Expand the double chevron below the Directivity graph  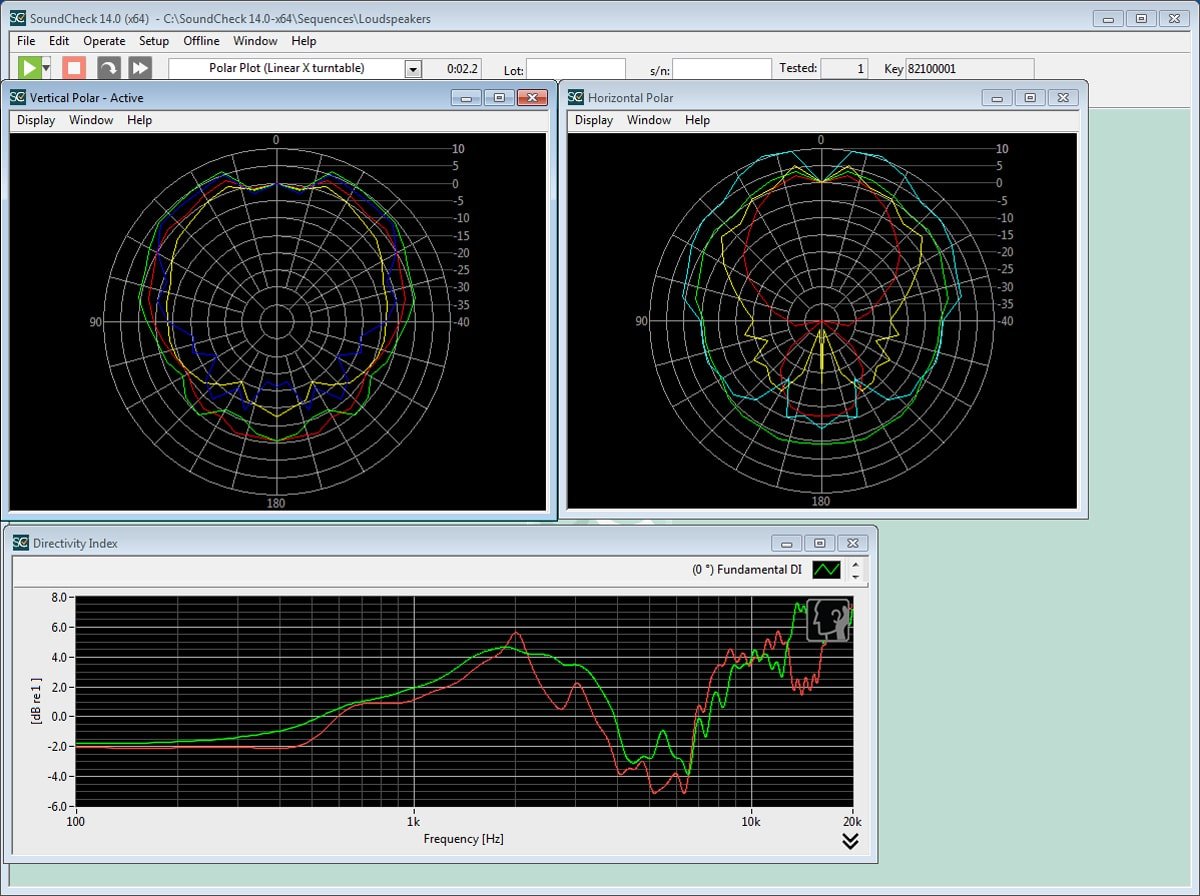(850, 841)
